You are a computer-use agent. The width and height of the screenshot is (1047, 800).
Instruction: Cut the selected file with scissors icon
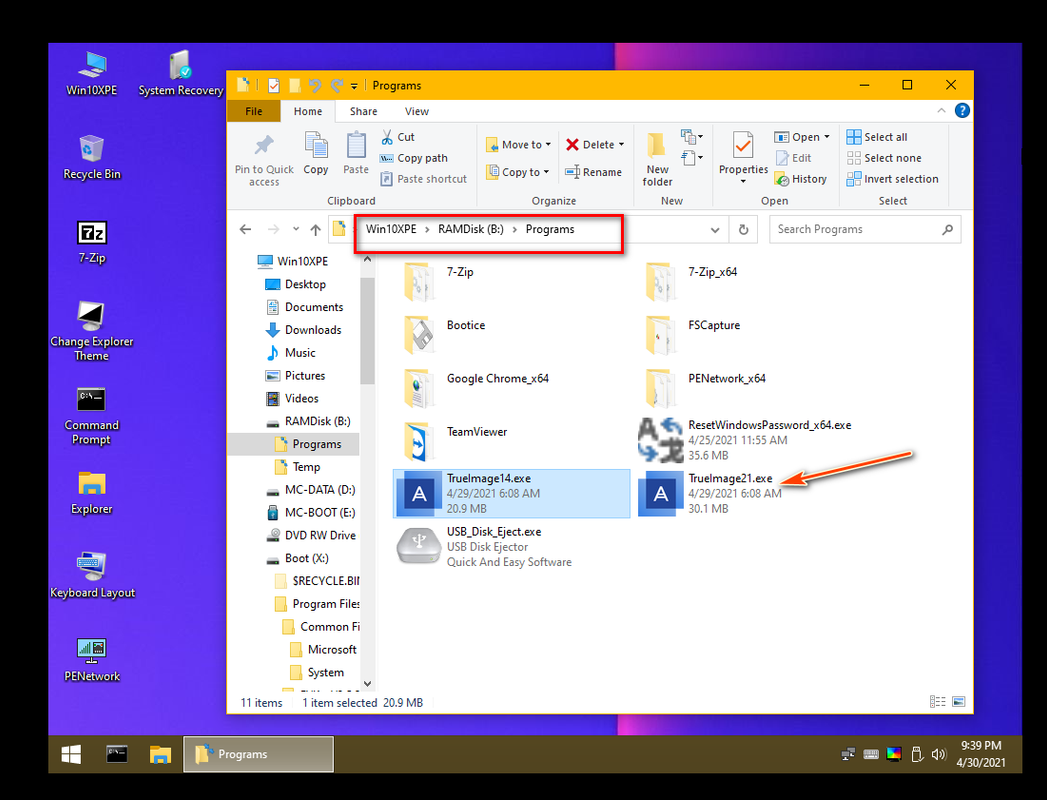[387, 137]
